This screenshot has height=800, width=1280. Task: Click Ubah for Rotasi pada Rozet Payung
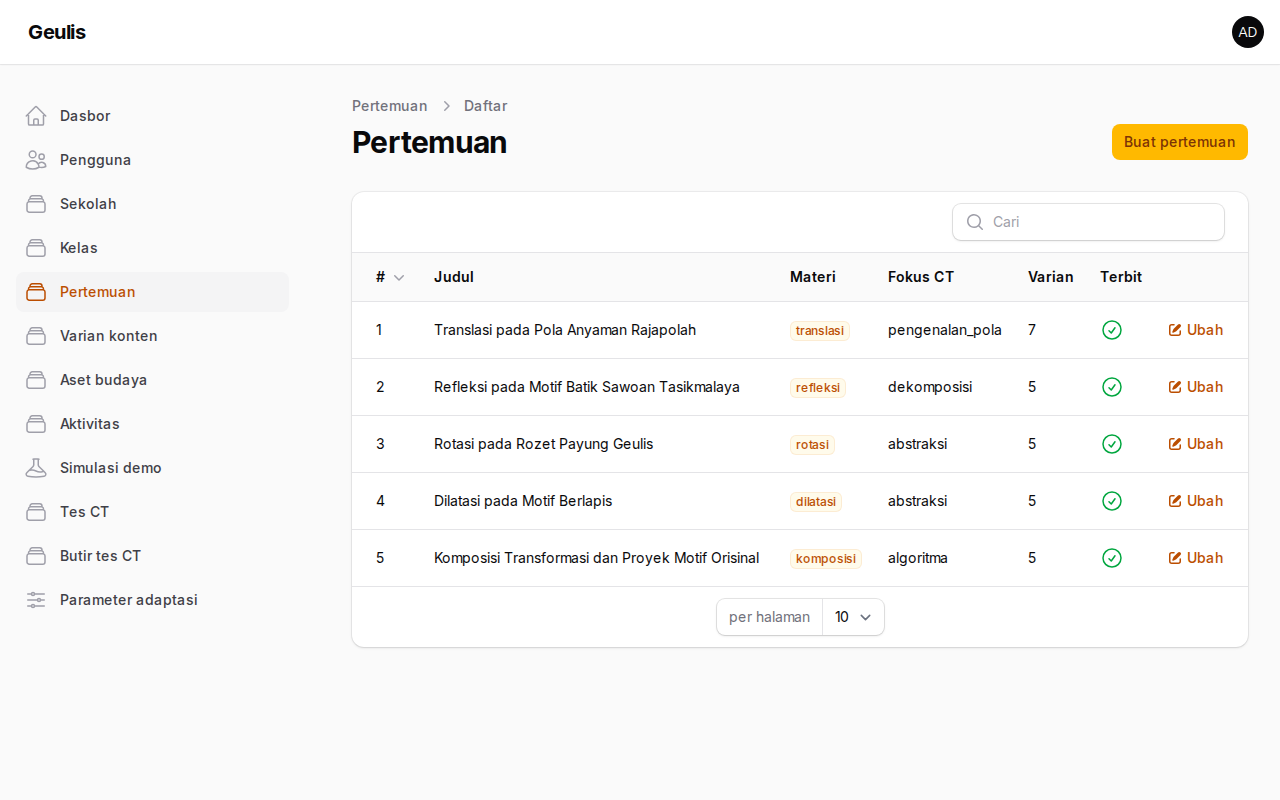(1196, 444)
